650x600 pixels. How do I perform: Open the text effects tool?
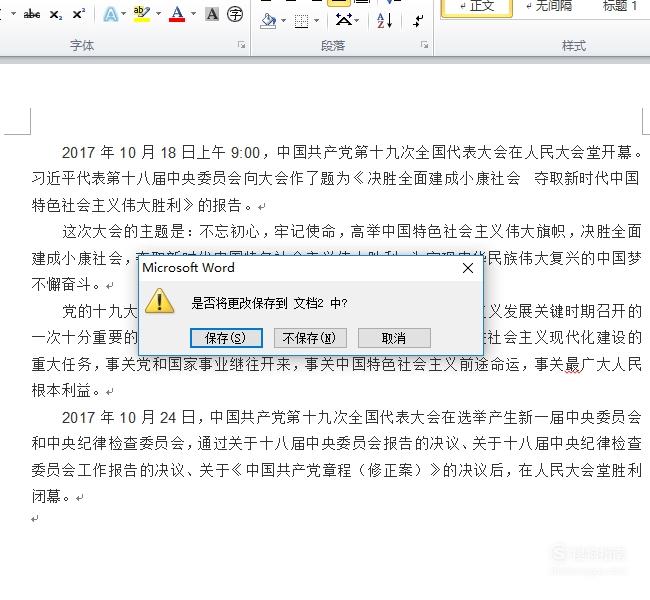tap(111, 15)
